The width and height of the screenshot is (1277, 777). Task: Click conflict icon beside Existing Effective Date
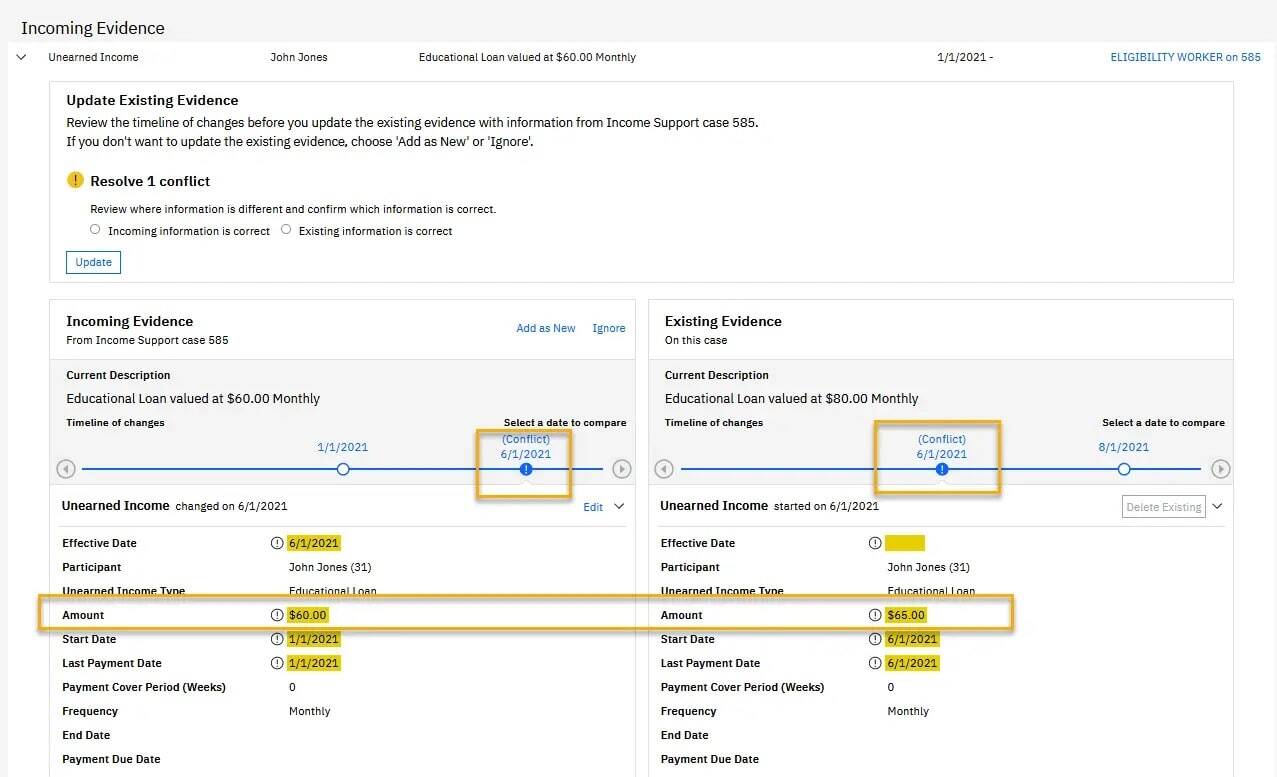tap(875, 543)
